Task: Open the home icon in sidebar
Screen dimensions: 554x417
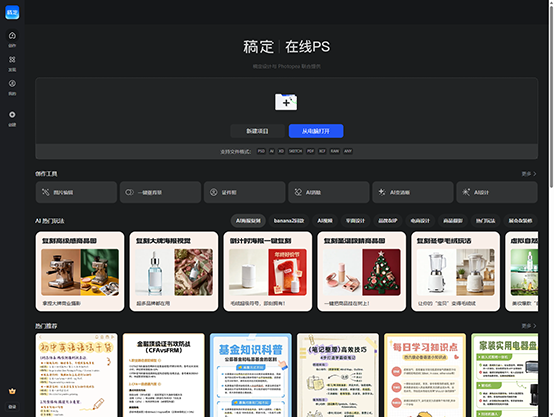Action: coord(12,36)
